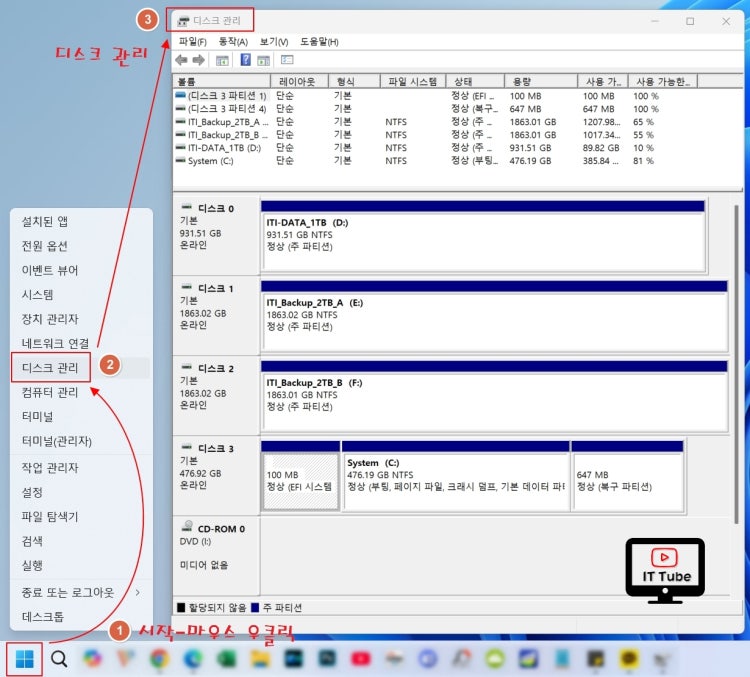The width and height of the screenshot is (750, 677).
Task: Open the 동작(A) menu
Action: 232,42
